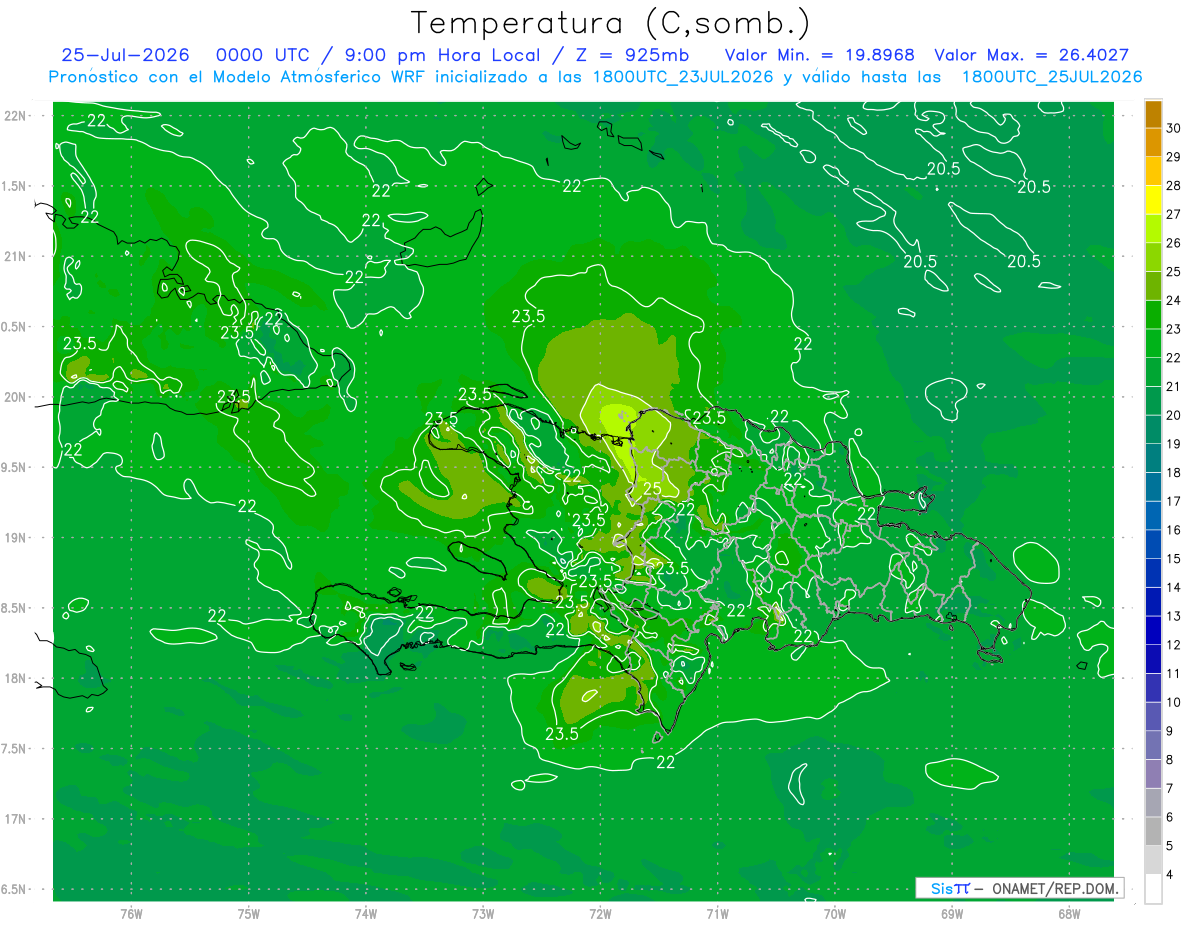Click the "68W" longitude axis label
Viewport: 1200px width, 927px height.
(1069, 913)
